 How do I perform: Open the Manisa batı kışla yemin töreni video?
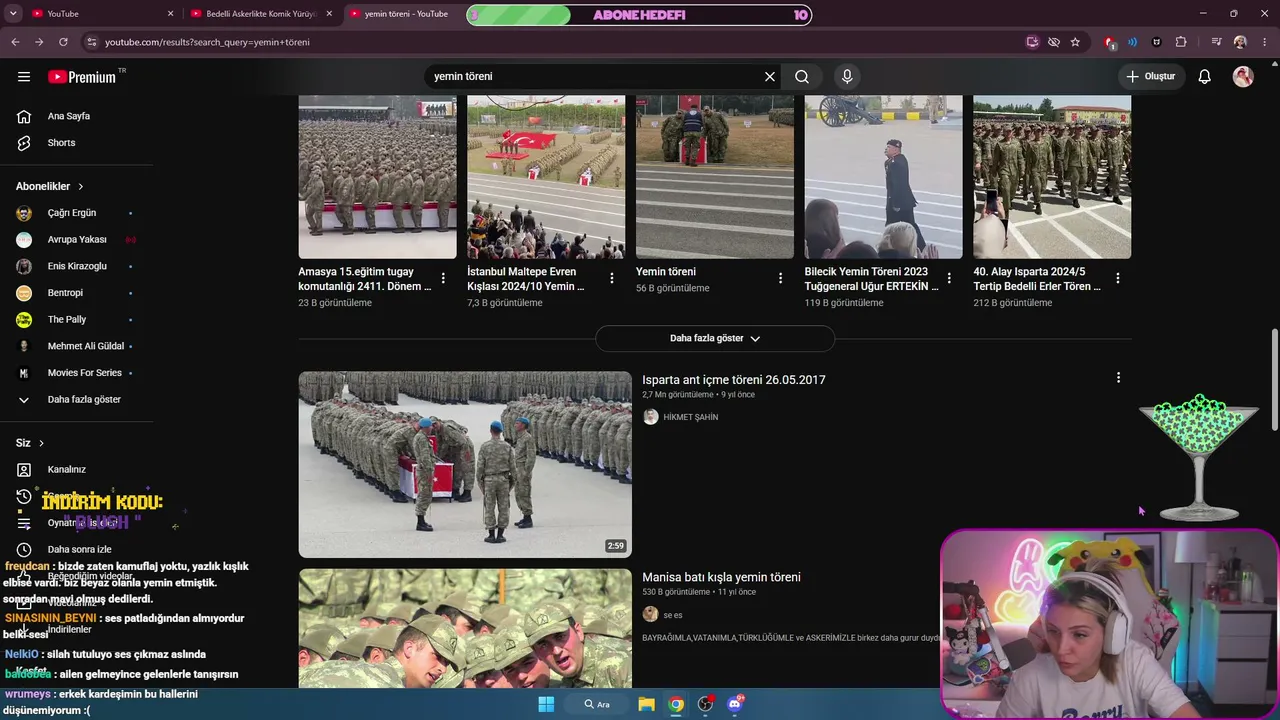coord(721,578)
